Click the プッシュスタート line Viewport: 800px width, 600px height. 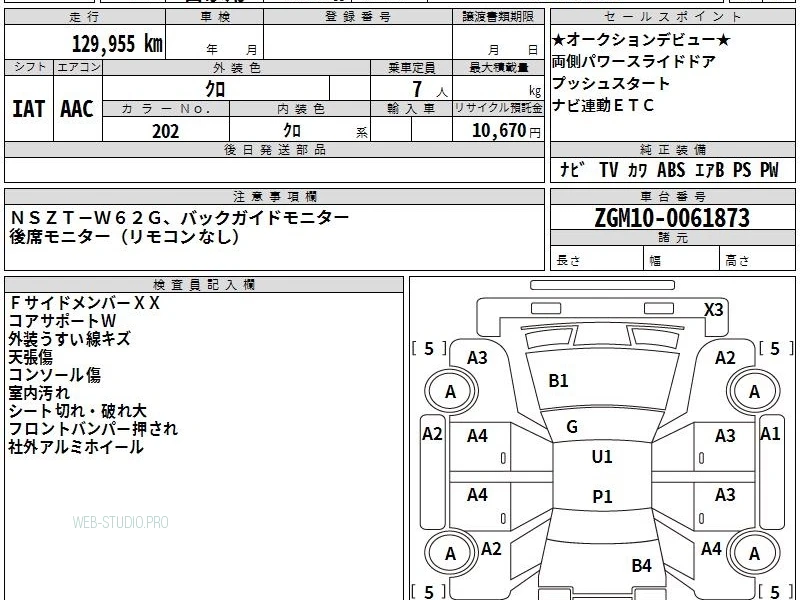(611, 83)
